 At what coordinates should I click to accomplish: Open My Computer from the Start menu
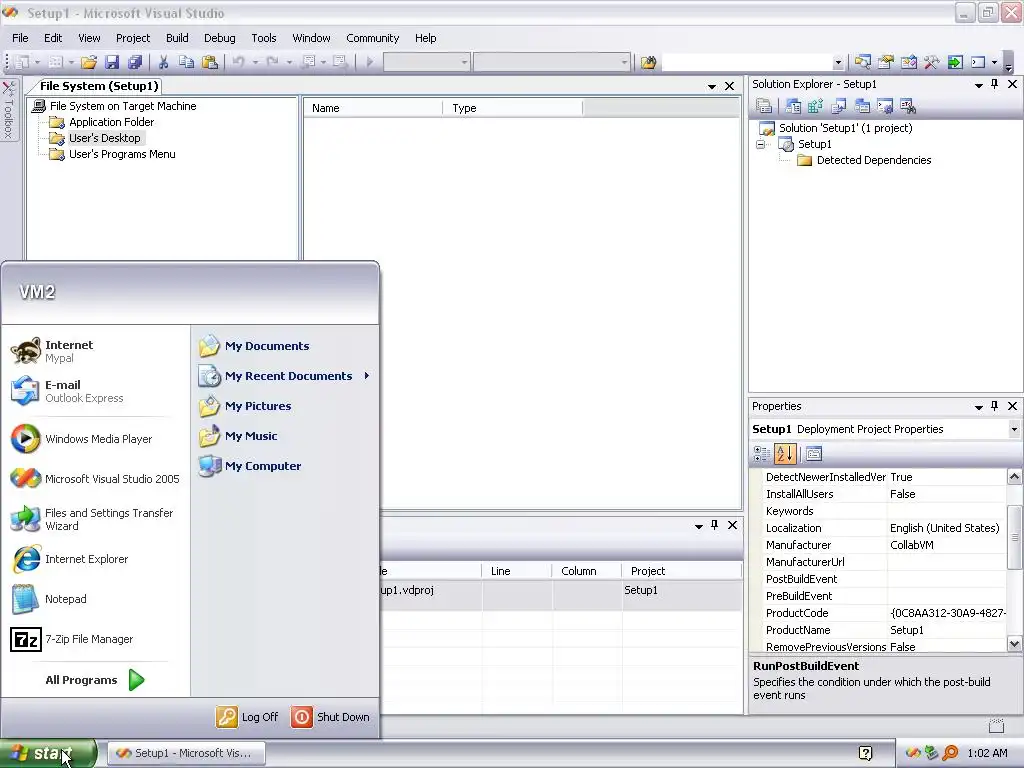click(250, 466)
